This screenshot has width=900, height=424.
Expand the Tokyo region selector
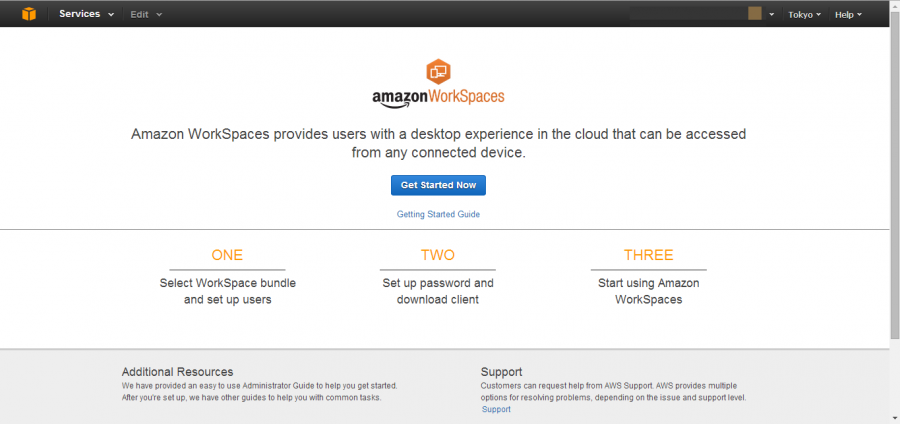(804, 14)
